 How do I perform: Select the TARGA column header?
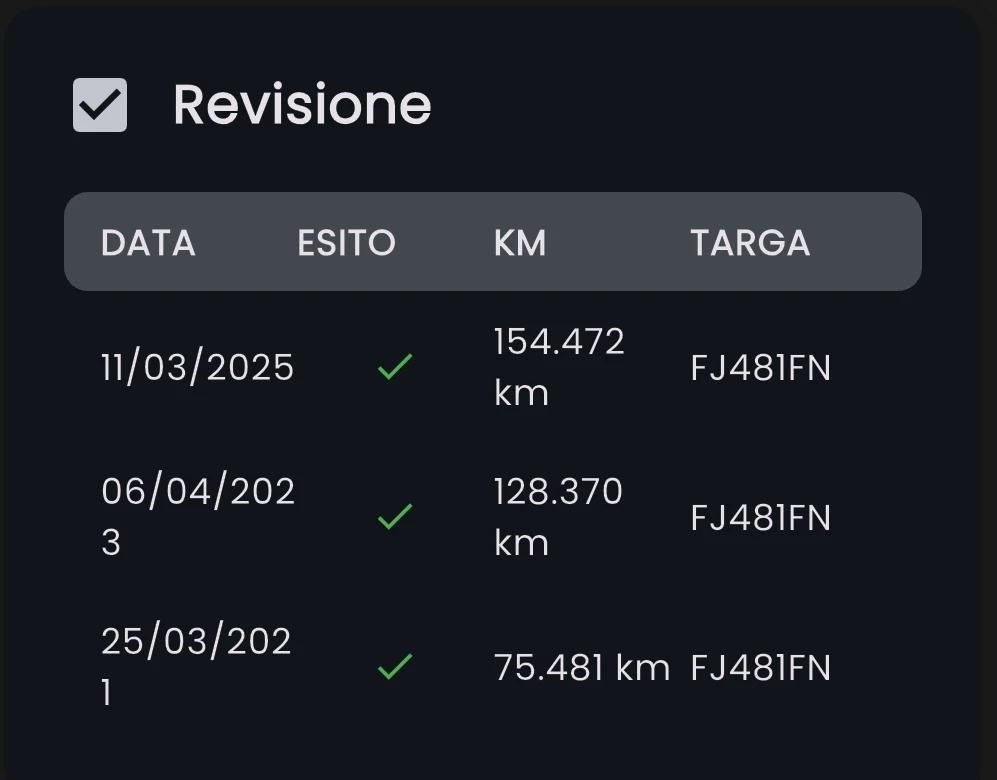pyautogui.click(x=750, y=243)
